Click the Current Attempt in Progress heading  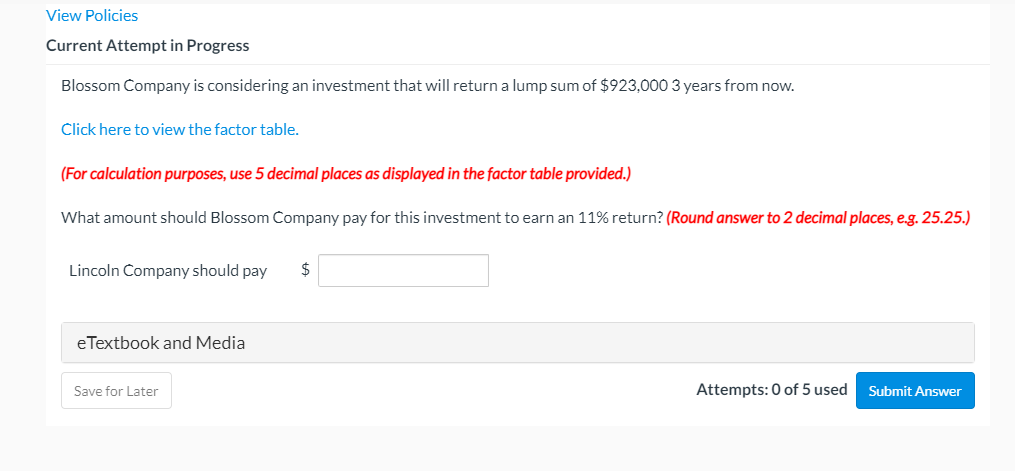point(148,46)
